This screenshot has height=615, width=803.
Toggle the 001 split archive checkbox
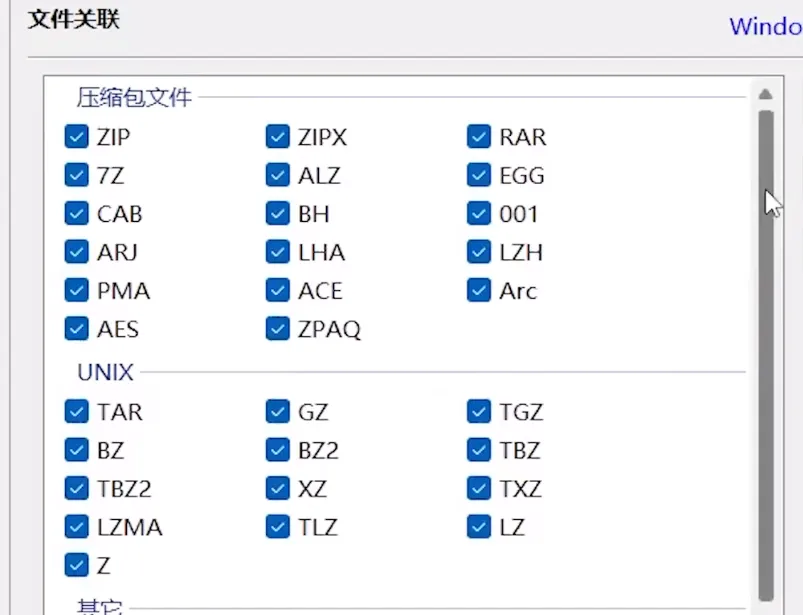point(479,214)
